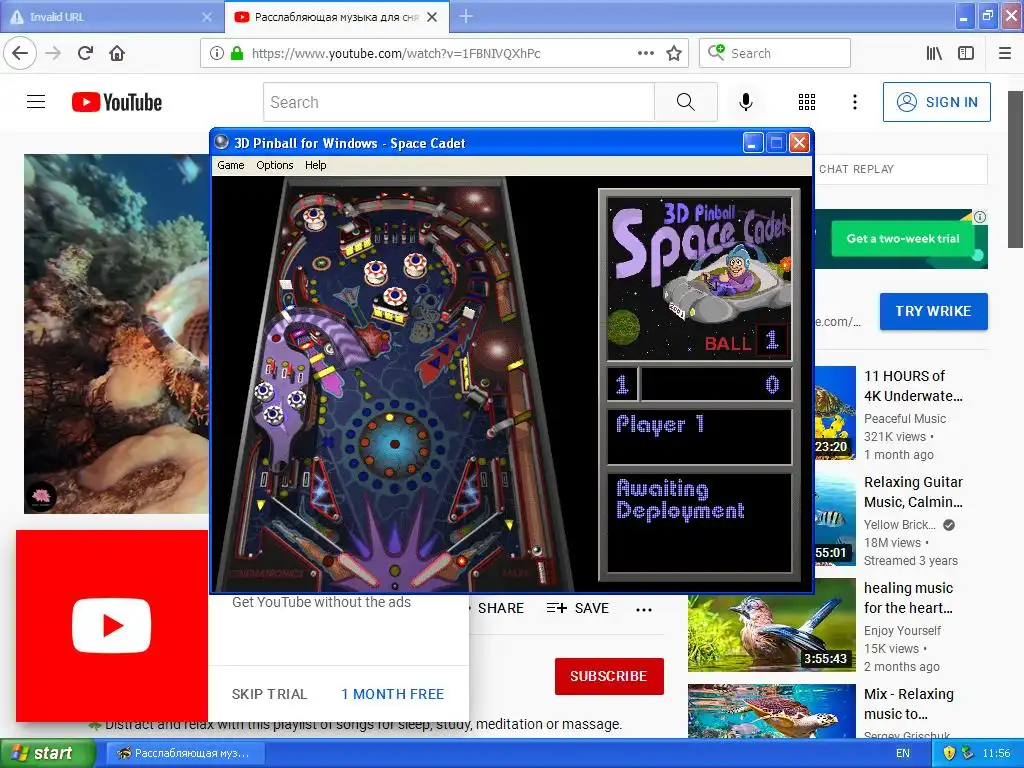The width and height of the screenshot is (1024, 768).
Task: Close the Invalid URL tab
Action: (206, 17)
